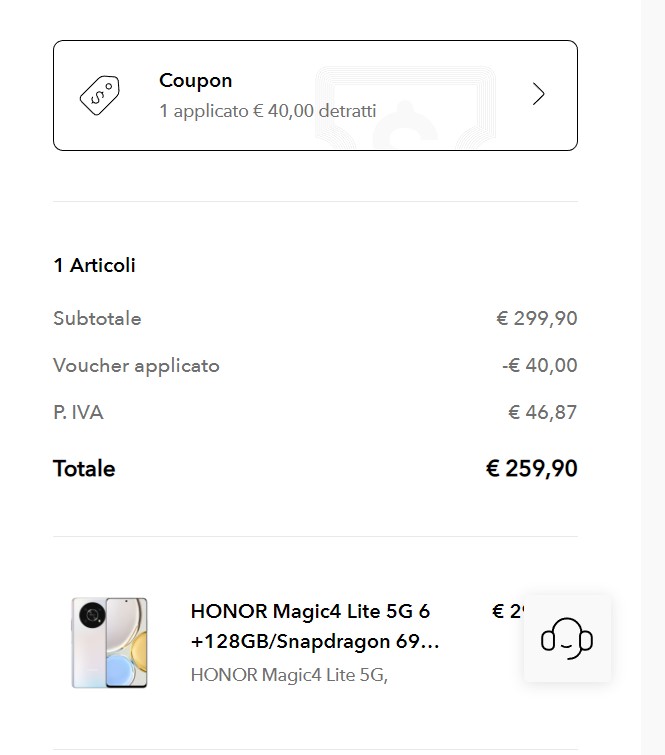Click the € 259,90 total amount

point(531,469)
